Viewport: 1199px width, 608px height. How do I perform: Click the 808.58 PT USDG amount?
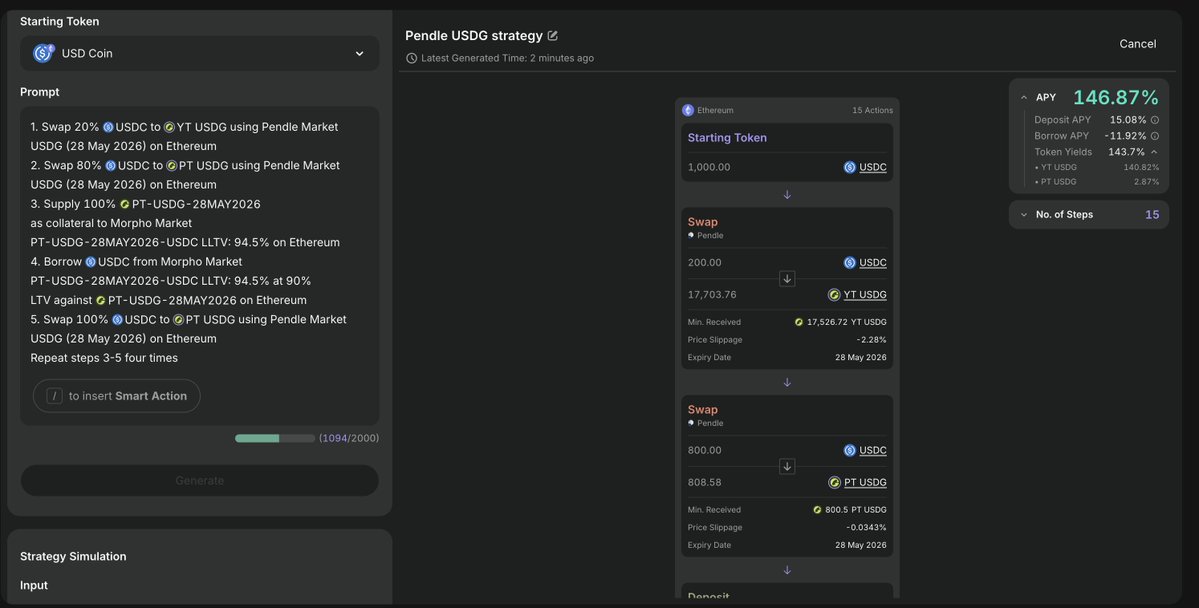pyautogui.click(x=704, y=483)
